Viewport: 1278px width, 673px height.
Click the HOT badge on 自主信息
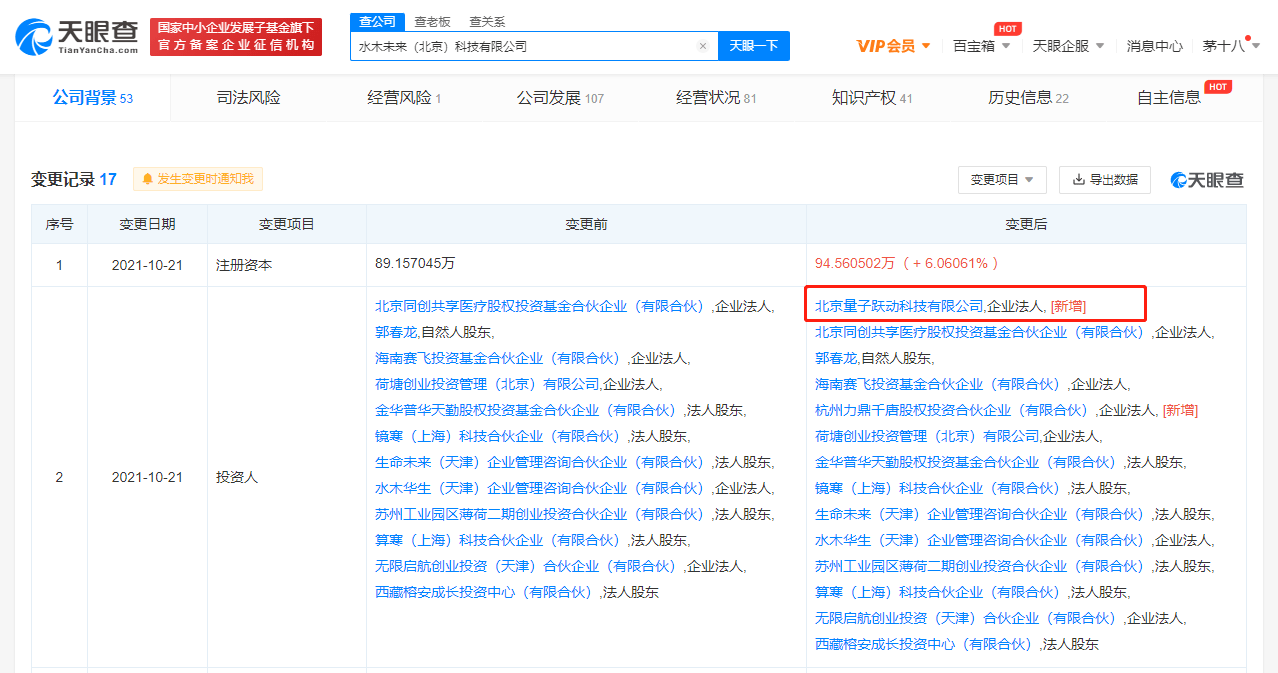click(1218, 87)
